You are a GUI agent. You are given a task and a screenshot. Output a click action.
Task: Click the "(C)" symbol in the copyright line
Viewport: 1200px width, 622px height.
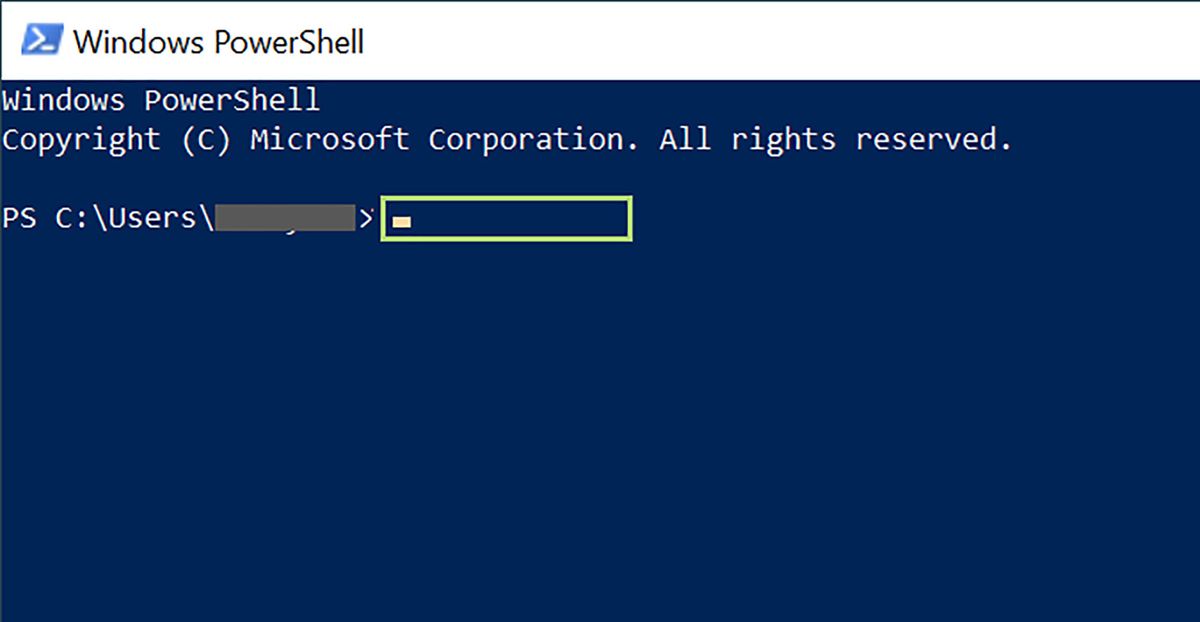[206, 139]
